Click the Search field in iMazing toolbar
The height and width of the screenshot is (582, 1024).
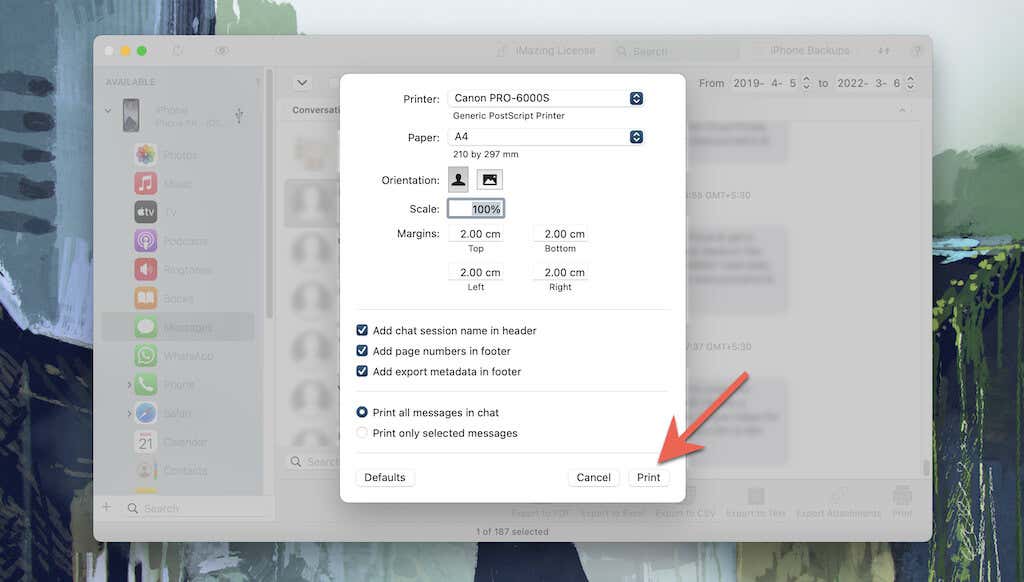click(x=675, y=50)
